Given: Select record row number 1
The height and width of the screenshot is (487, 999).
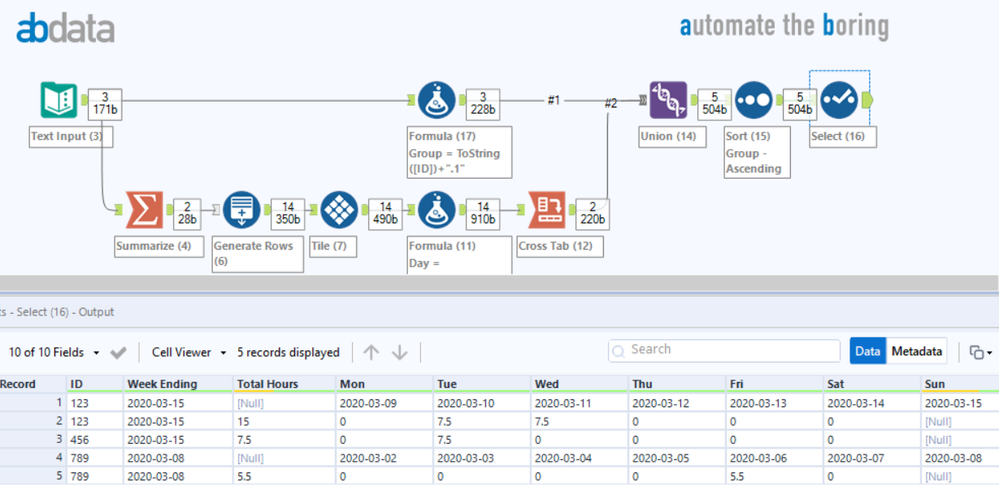Looking at the screenshot, I should 32,403.
